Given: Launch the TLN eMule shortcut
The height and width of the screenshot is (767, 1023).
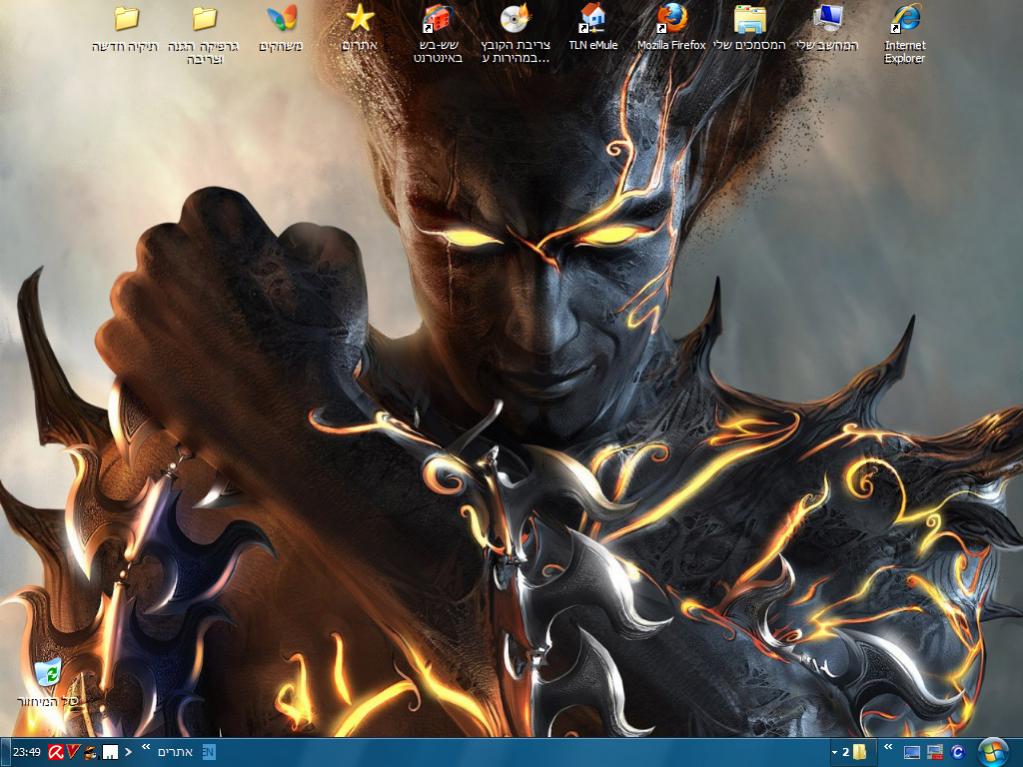Looking at the screenshot, I should point(592,19).
